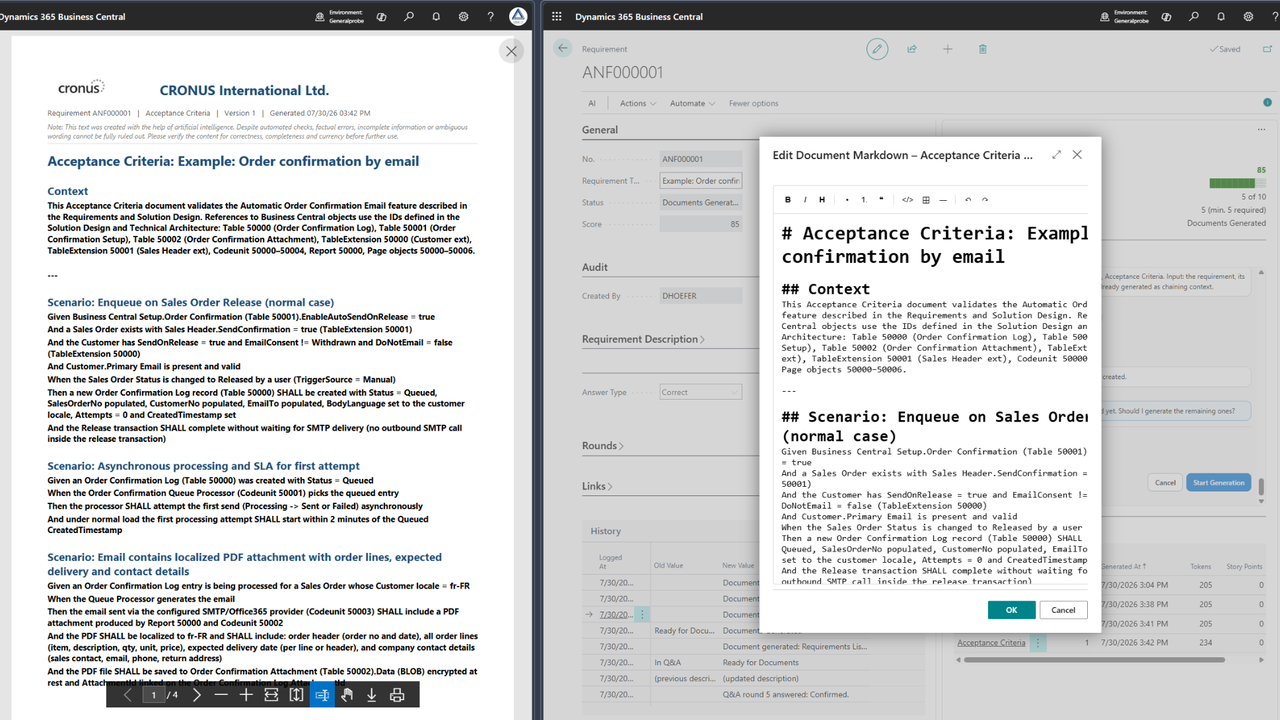Expand the Links section

pos(598,486)
